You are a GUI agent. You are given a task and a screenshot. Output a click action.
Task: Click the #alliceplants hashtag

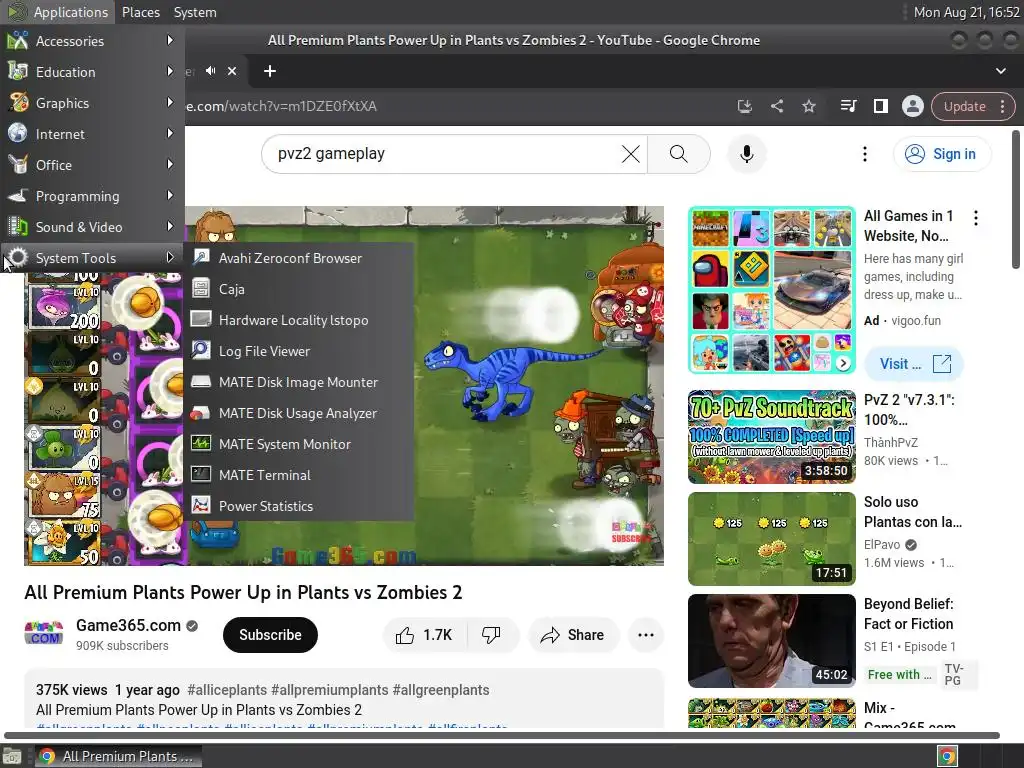tap(227, 690)
